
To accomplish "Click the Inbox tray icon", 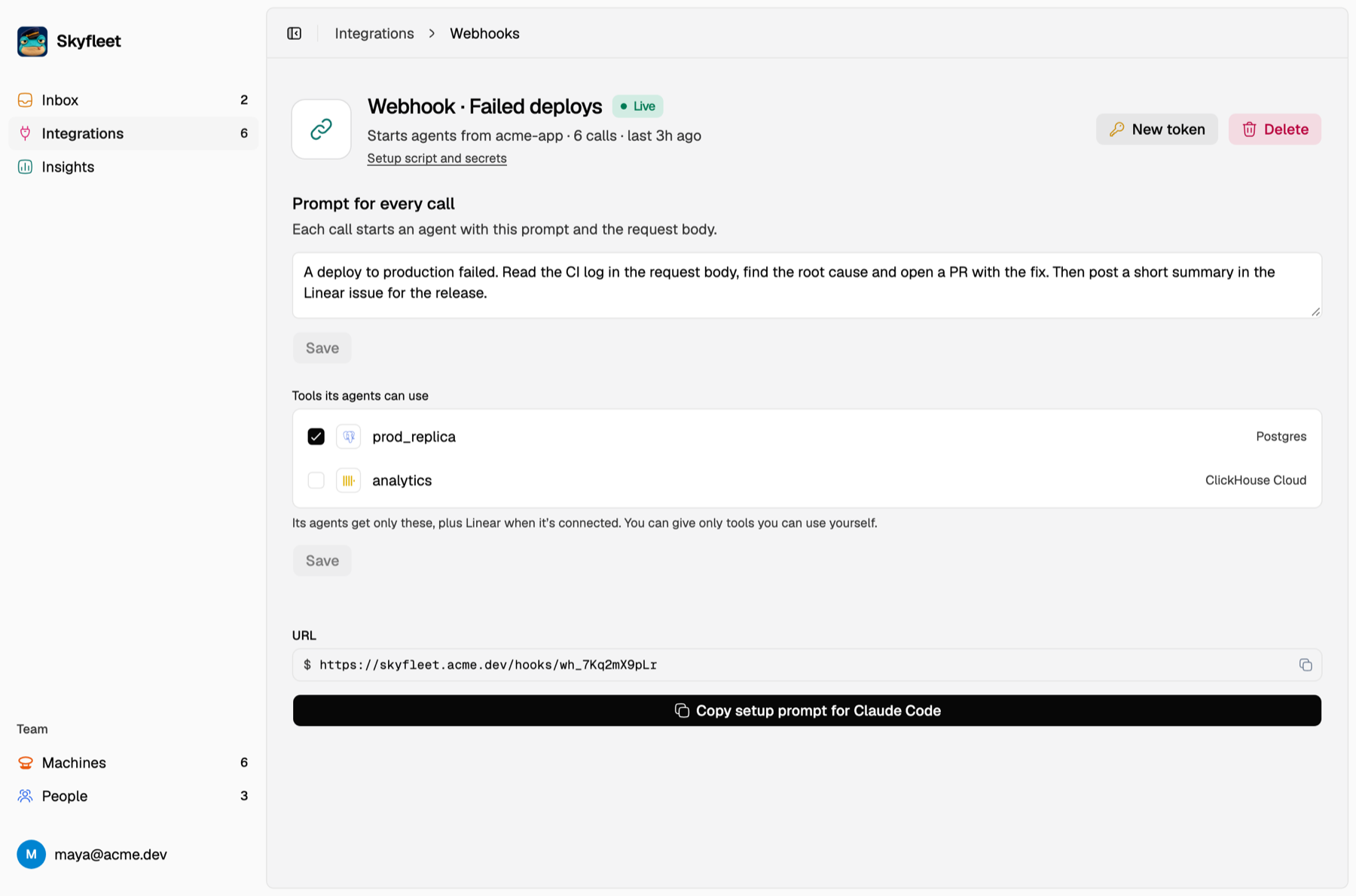I will point(25,100).
